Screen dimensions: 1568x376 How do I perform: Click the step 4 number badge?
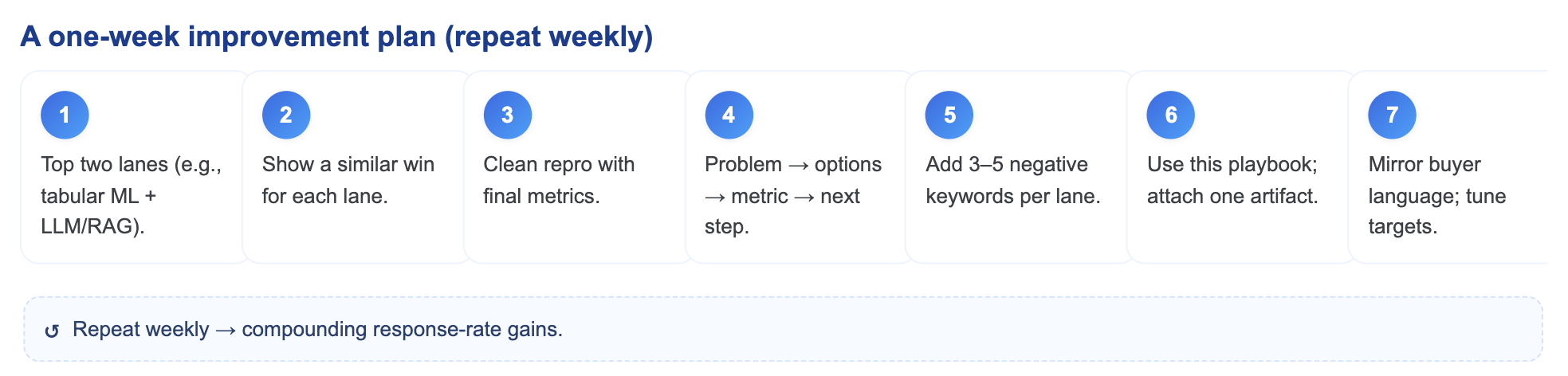pos(729,115)
